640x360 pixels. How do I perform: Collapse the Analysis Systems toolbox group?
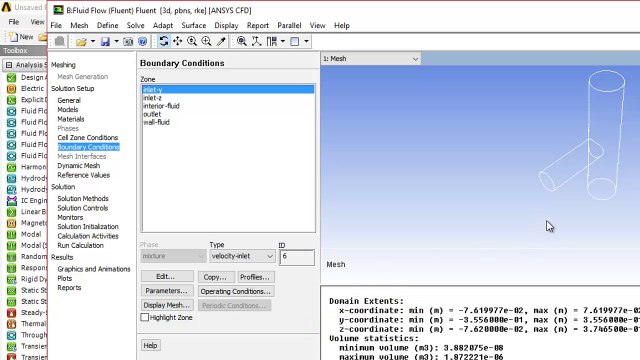9,65
